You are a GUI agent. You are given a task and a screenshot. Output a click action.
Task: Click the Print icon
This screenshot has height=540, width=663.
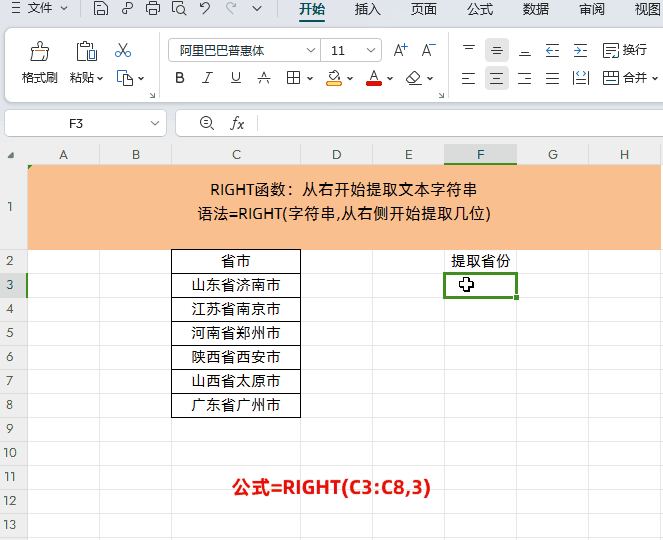[x=153, y=8]
